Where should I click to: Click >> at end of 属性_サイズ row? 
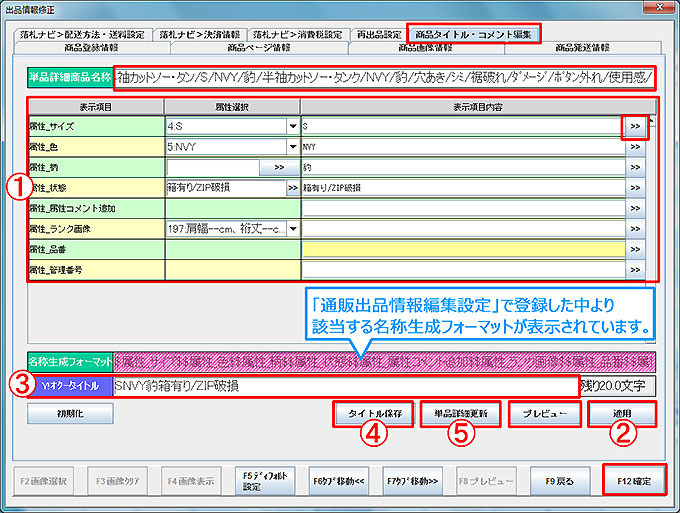point(635,126)
